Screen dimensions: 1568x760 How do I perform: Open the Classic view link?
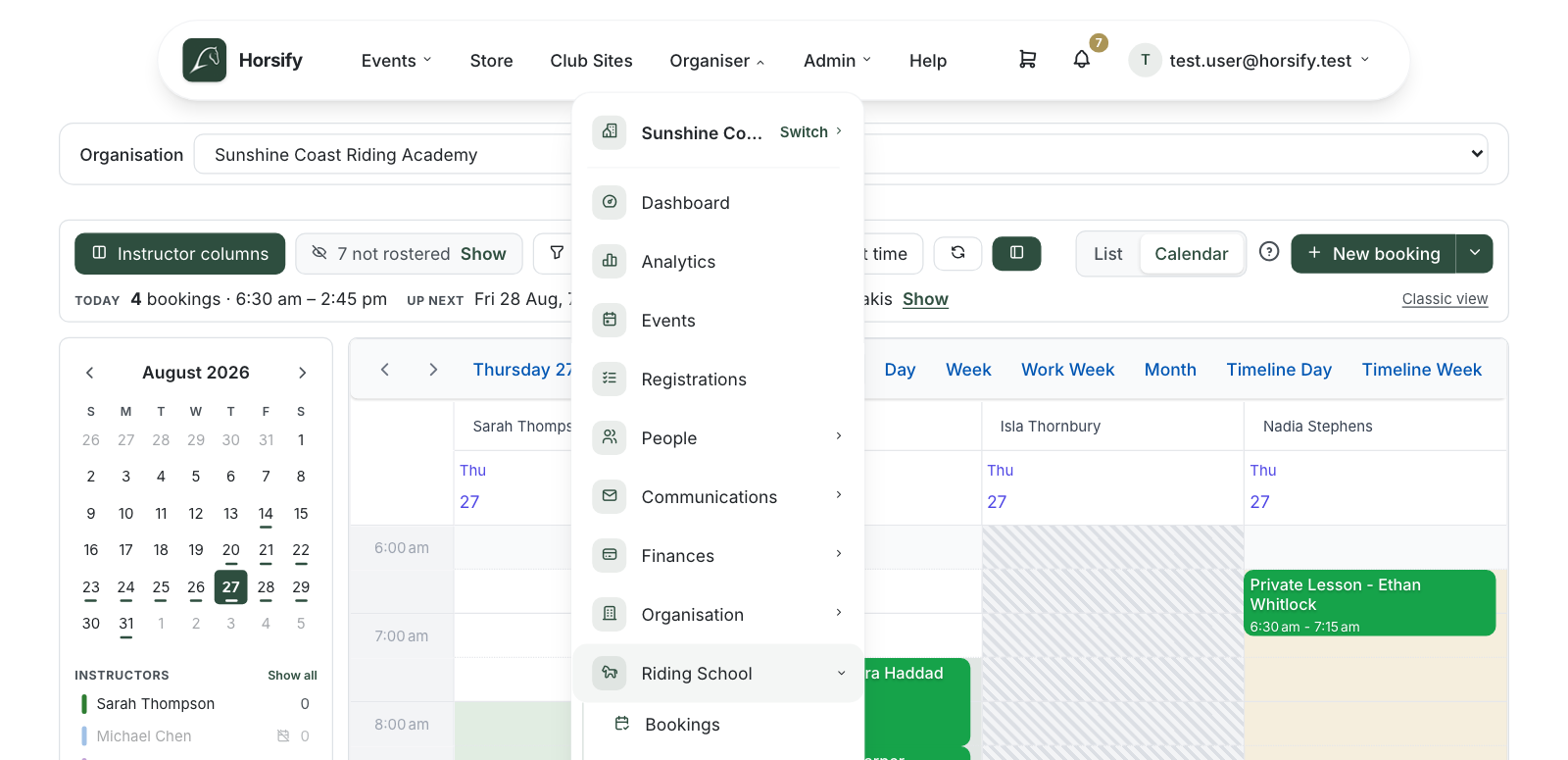[1445, 299]
